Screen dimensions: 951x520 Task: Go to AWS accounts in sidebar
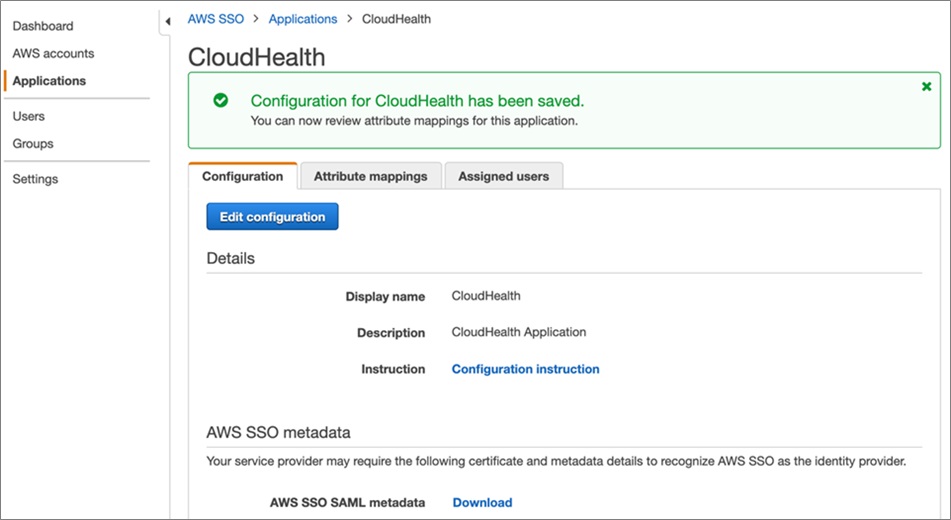click(x=53, y=53)
